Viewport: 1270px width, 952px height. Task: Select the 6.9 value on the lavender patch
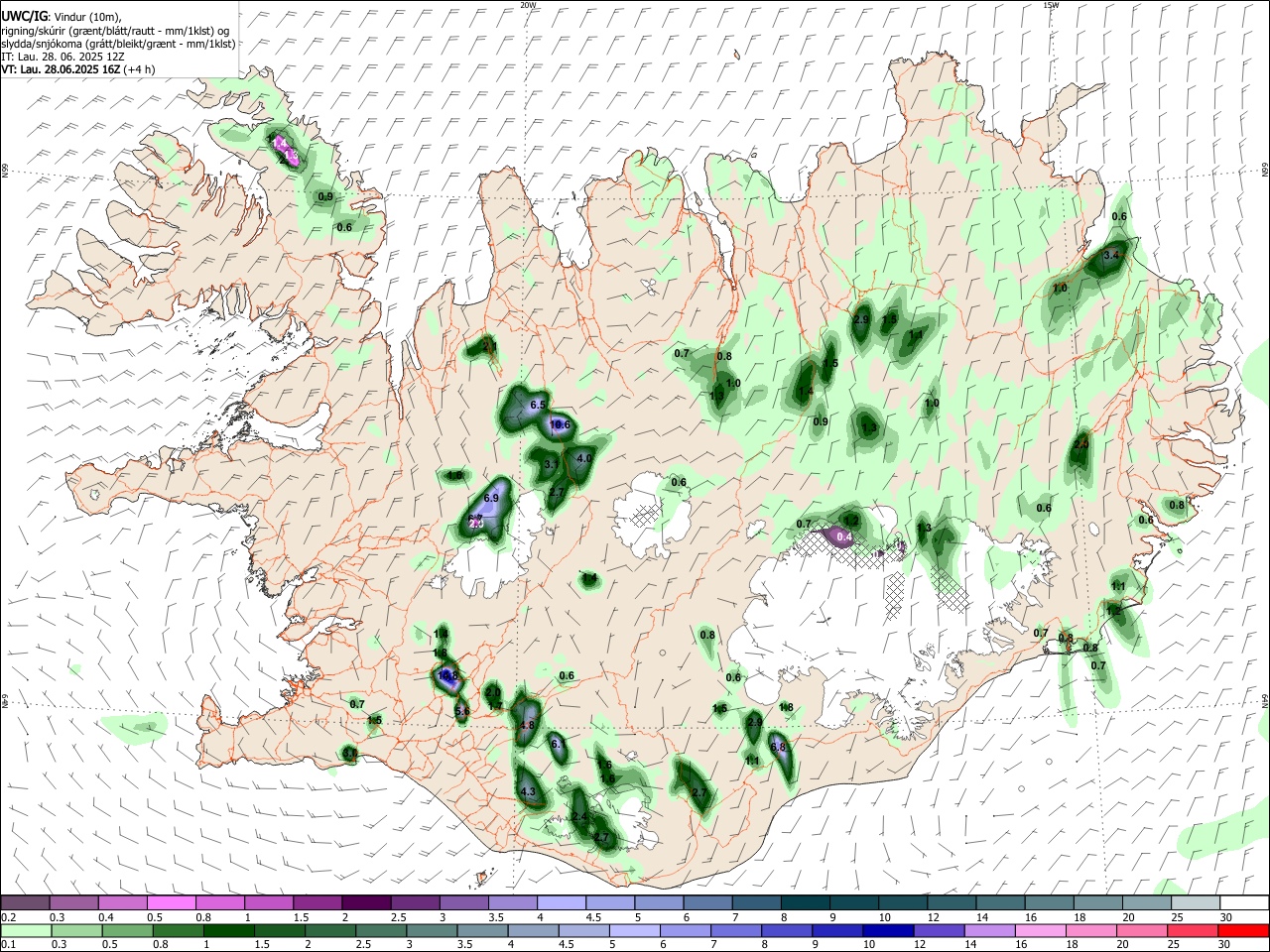click(491, 497)
